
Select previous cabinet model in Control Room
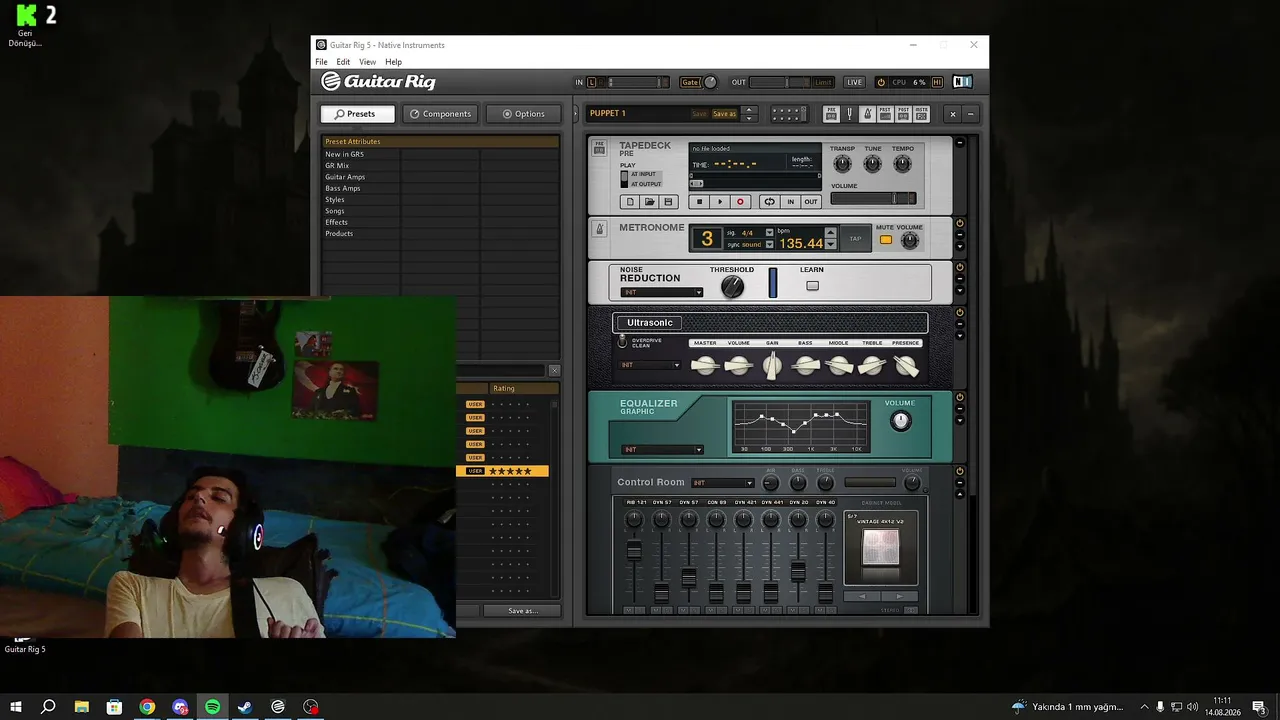pyautogui.click(x=862, y=596)
